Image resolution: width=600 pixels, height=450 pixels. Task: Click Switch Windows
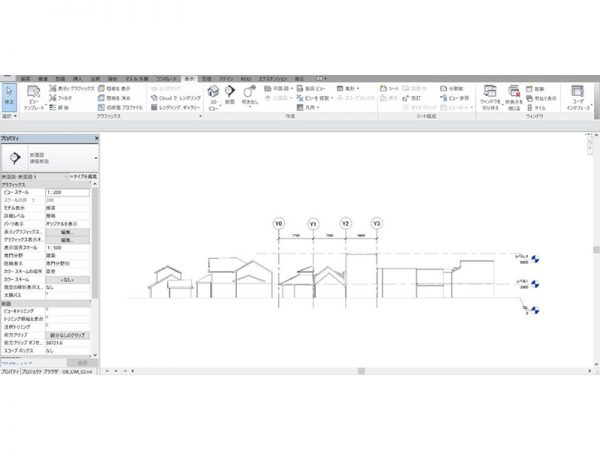pos(490,98)
